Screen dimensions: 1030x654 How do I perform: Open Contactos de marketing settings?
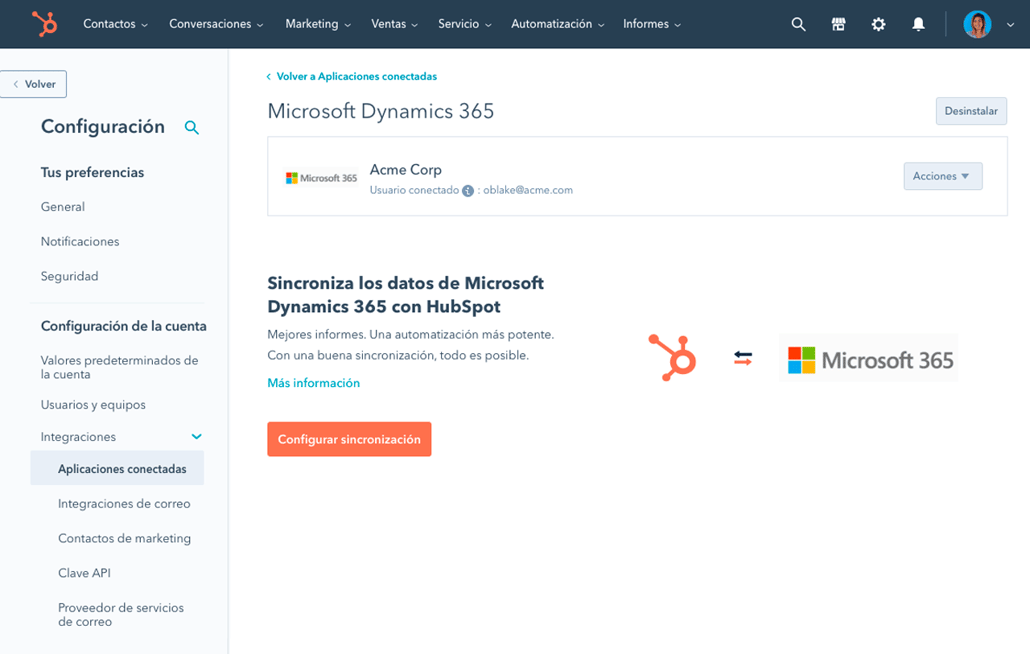pyautogui.click(x=124, y=538)
